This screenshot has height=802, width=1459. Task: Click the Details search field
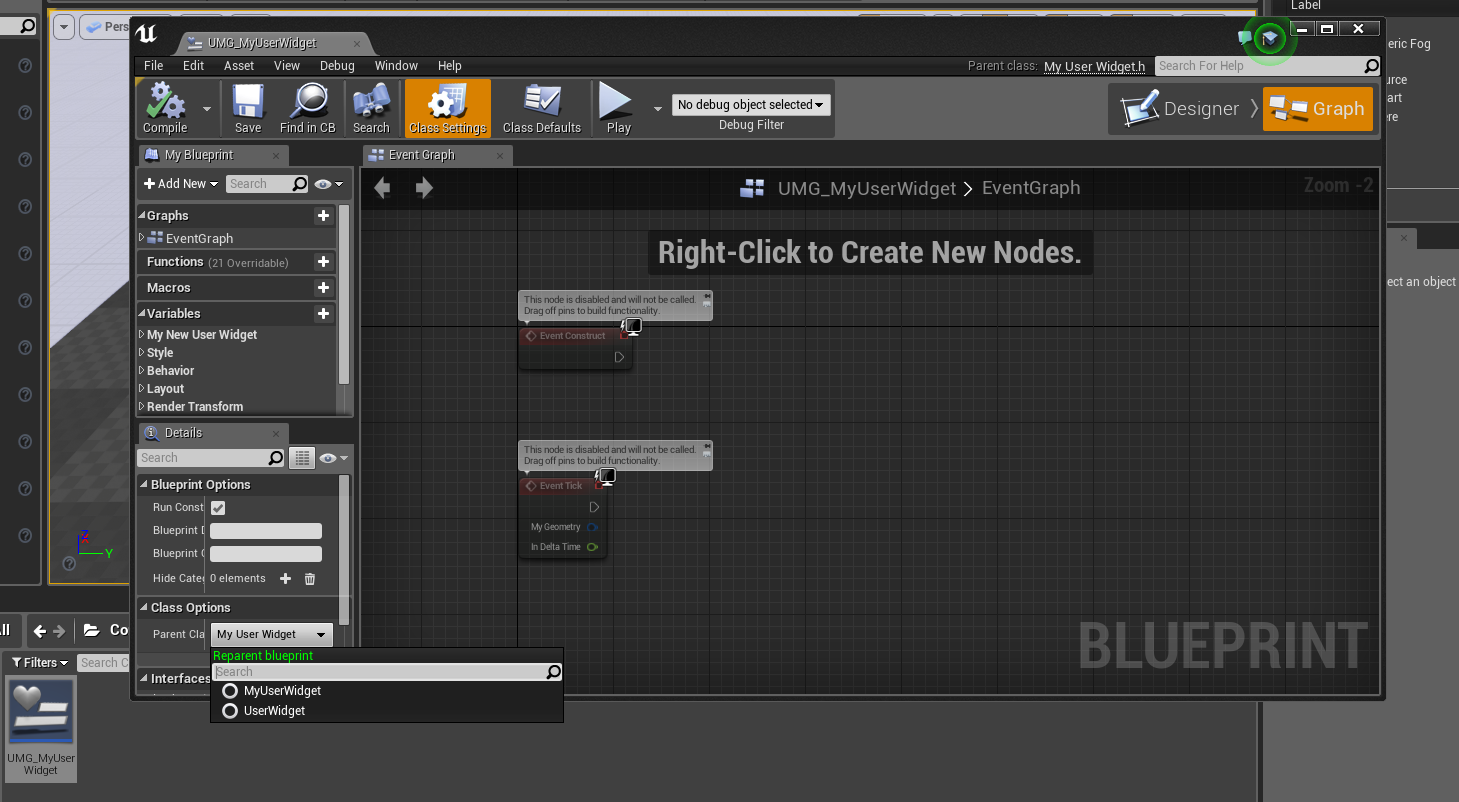coord(211,458)
